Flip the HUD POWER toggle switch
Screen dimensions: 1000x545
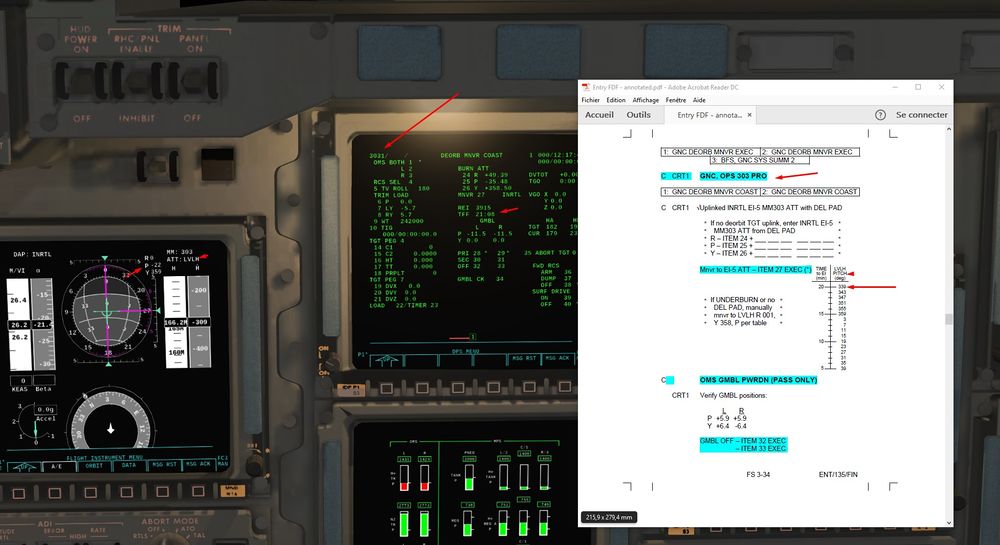83,81
